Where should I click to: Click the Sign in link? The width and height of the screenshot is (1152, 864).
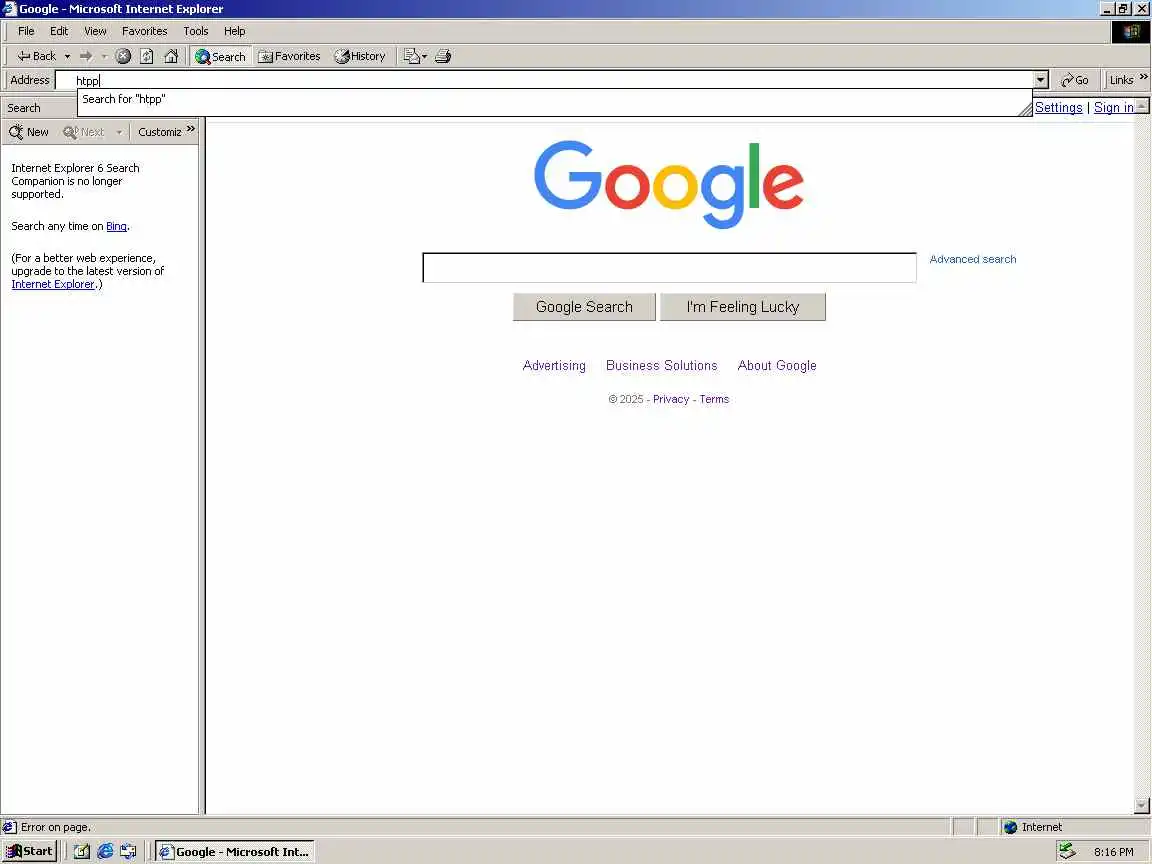coord(1113,107)
